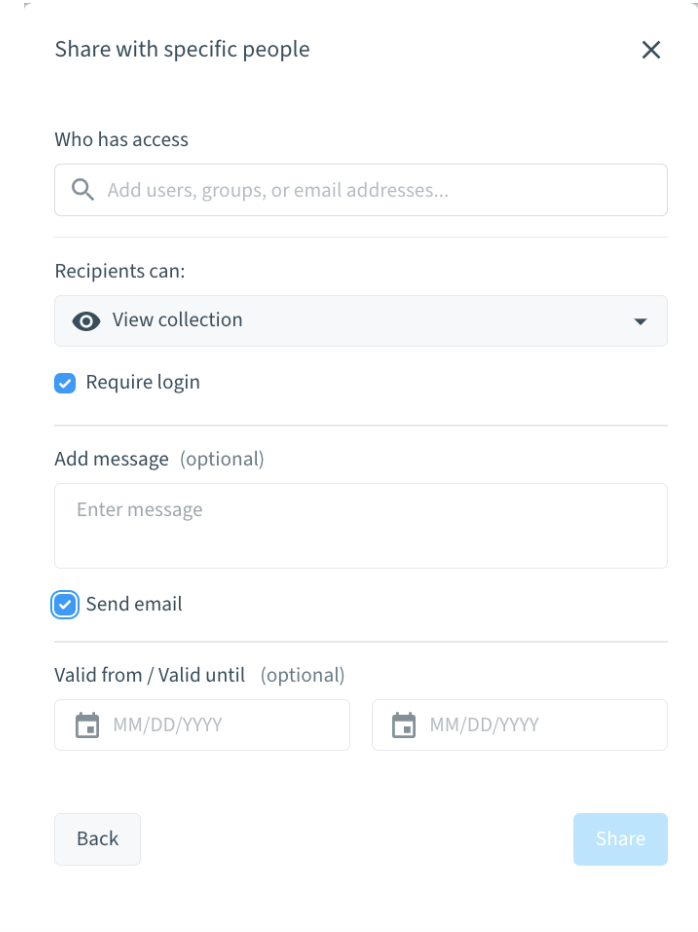
Task: Click the Who has access label
Action: coord(121,140)
